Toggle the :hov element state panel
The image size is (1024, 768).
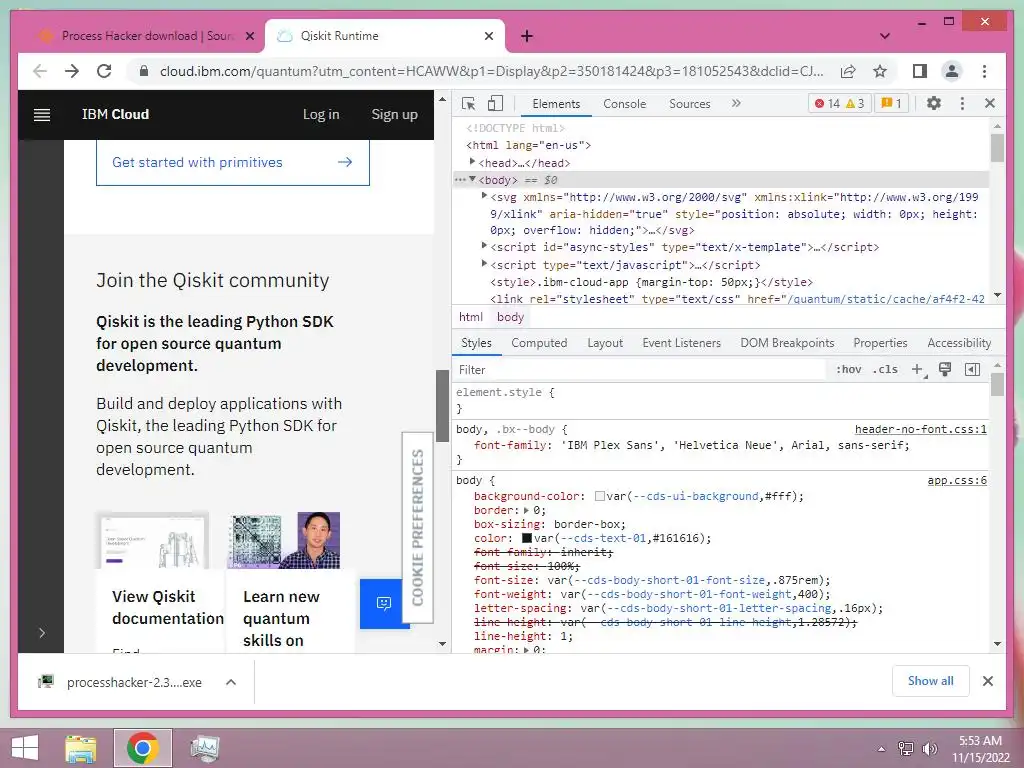(x=848, y=370)
